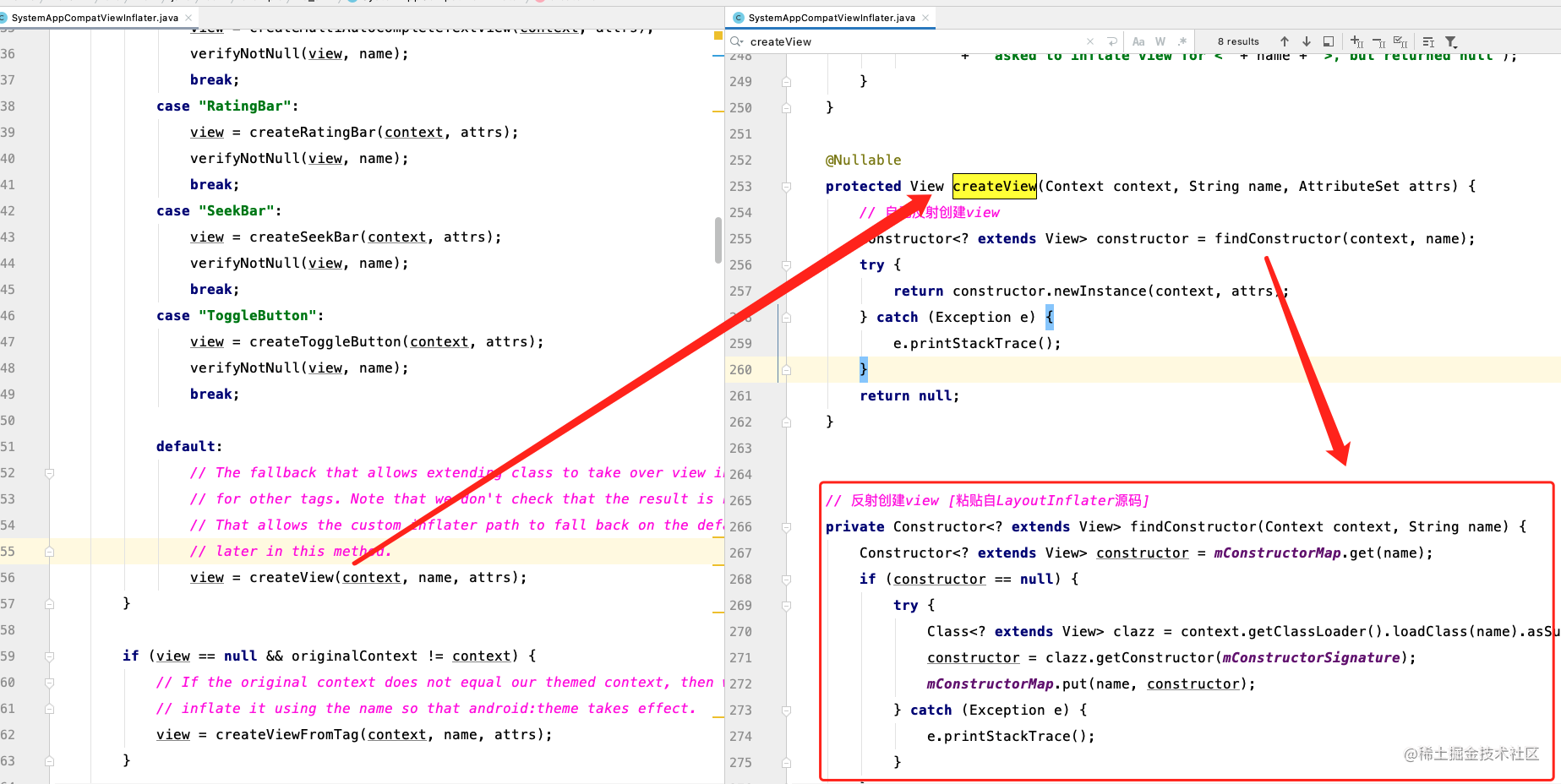The image size is (1561, 784).
Task: Open search filter dropdown
Action: [1451, 41]
